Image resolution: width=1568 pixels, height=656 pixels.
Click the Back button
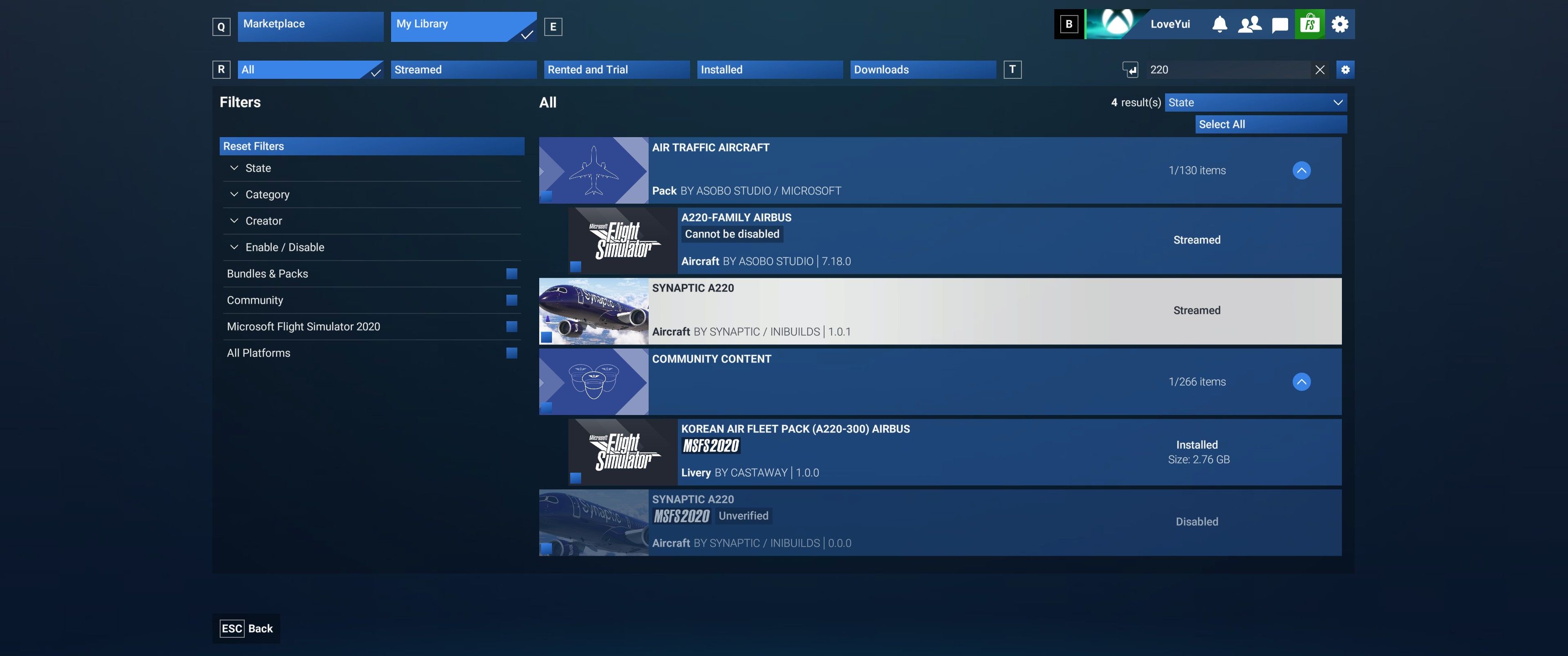click(x=247, y=629)
